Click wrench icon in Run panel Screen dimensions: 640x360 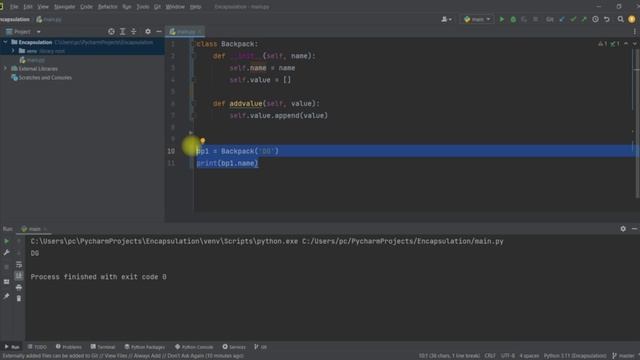(6, 253)
